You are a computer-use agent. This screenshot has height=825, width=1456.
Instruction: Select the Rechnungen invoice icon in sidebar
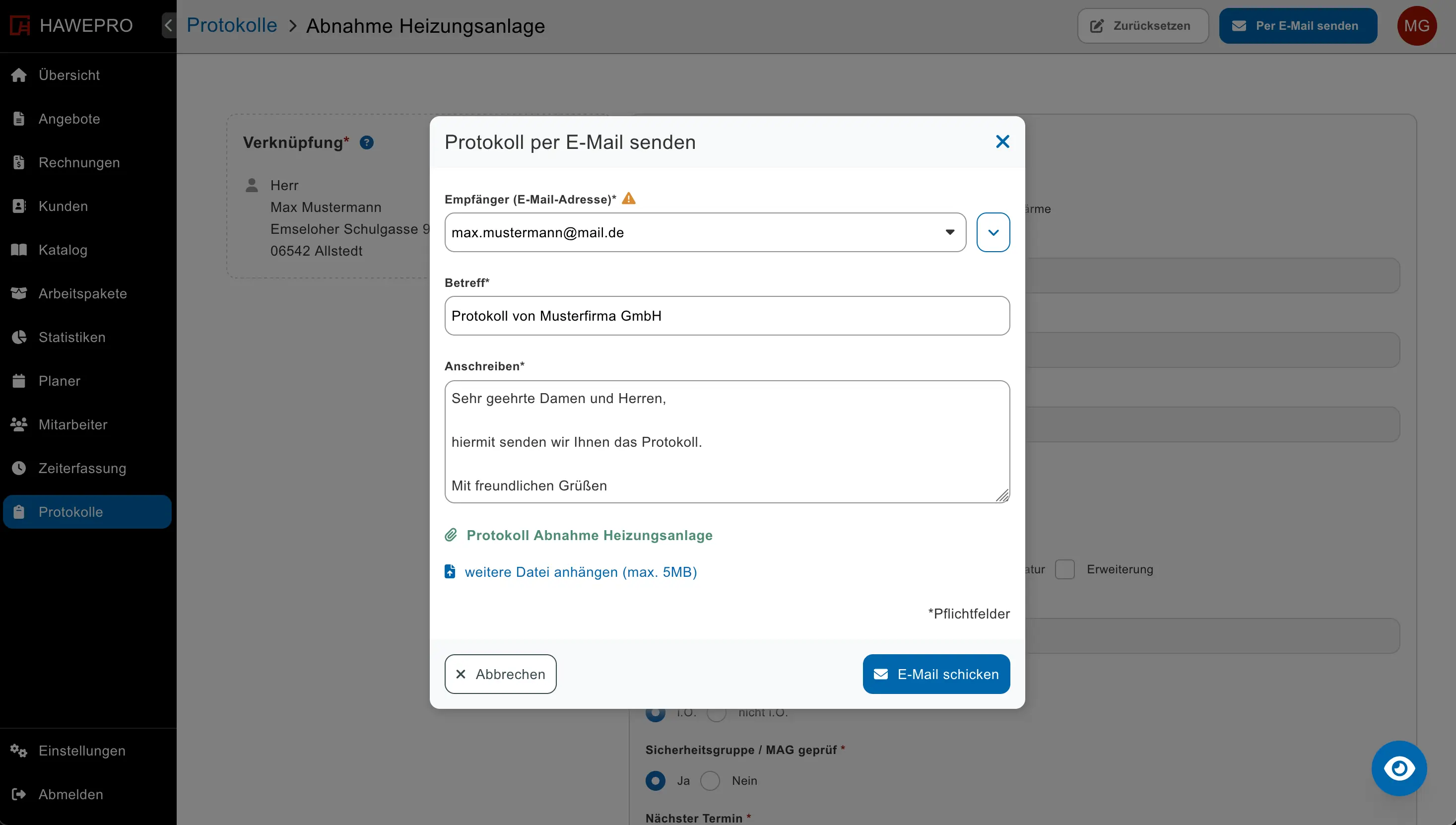coord(19,163)
